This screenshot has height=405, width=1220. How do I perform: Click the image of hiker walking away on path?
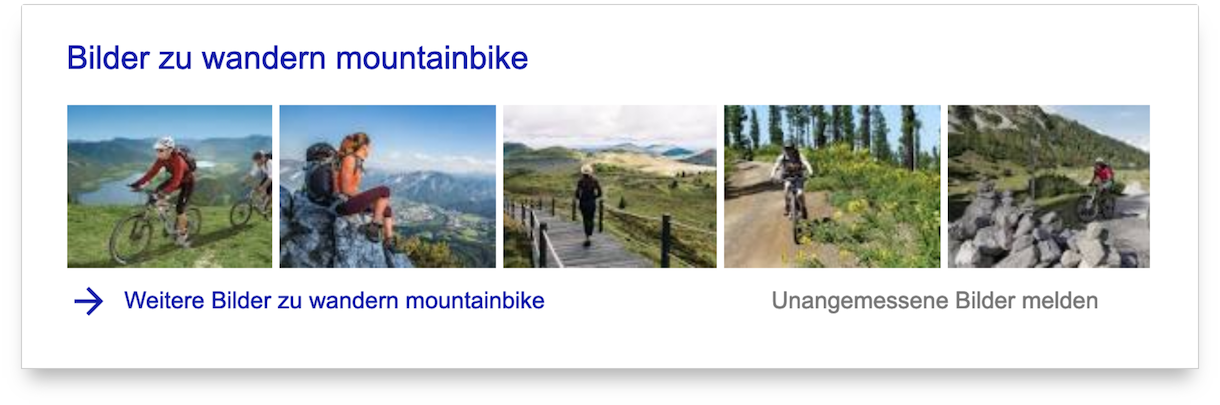609,187
